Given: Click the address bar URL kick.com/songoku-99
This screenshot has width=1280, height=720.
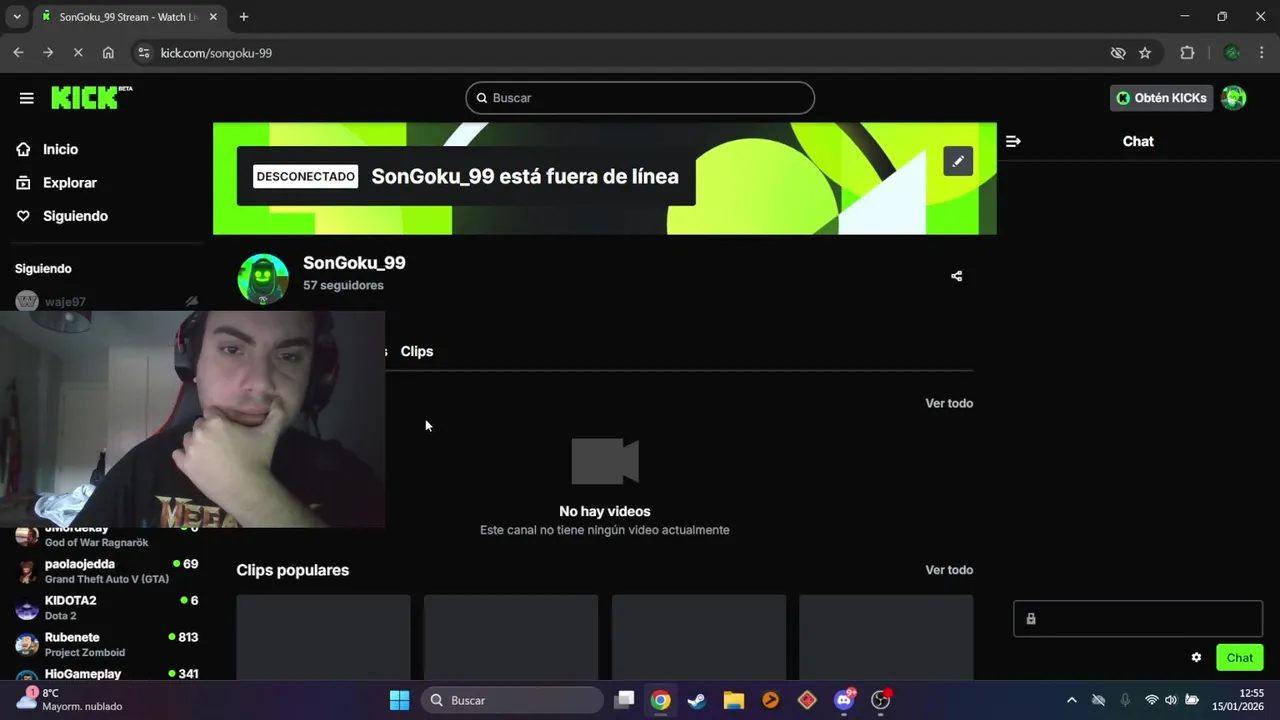Looking at the screenshot, I should (216, 53).
